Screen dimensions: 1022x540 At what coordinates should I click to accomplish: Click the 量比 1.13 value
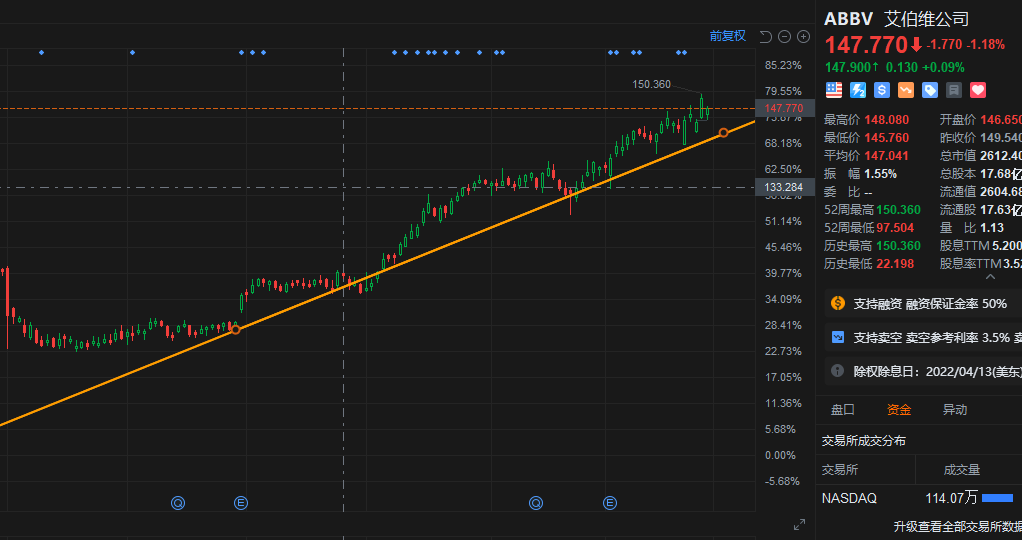coord(992,228)
